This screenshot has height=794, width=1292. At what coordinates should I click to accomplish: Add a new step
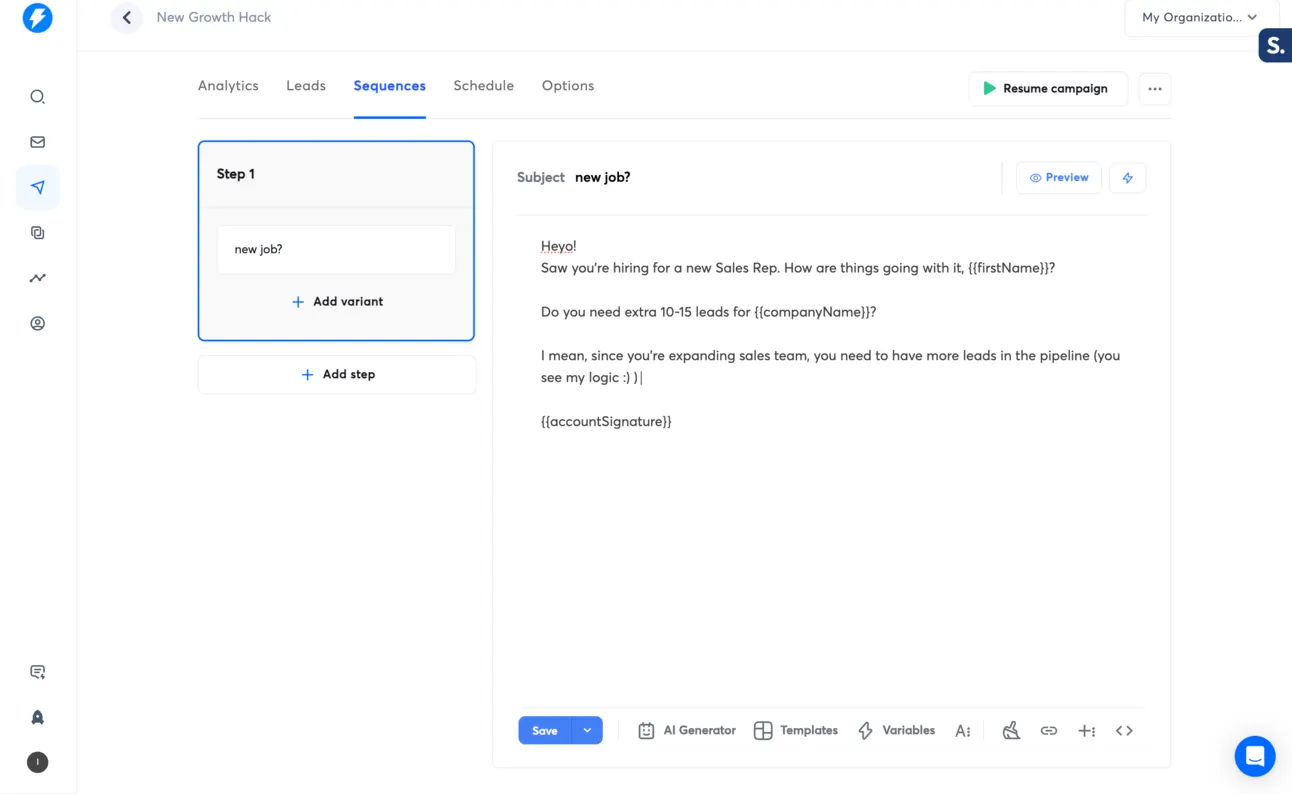337,375
